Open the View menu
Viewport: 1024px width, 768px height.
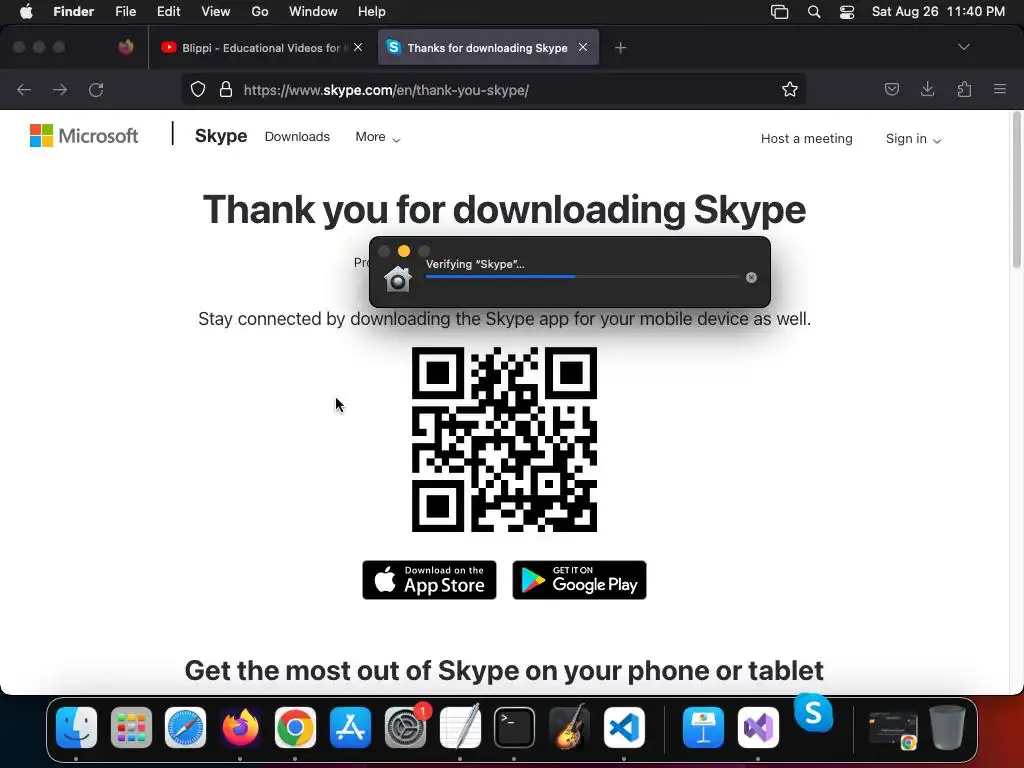216,11
